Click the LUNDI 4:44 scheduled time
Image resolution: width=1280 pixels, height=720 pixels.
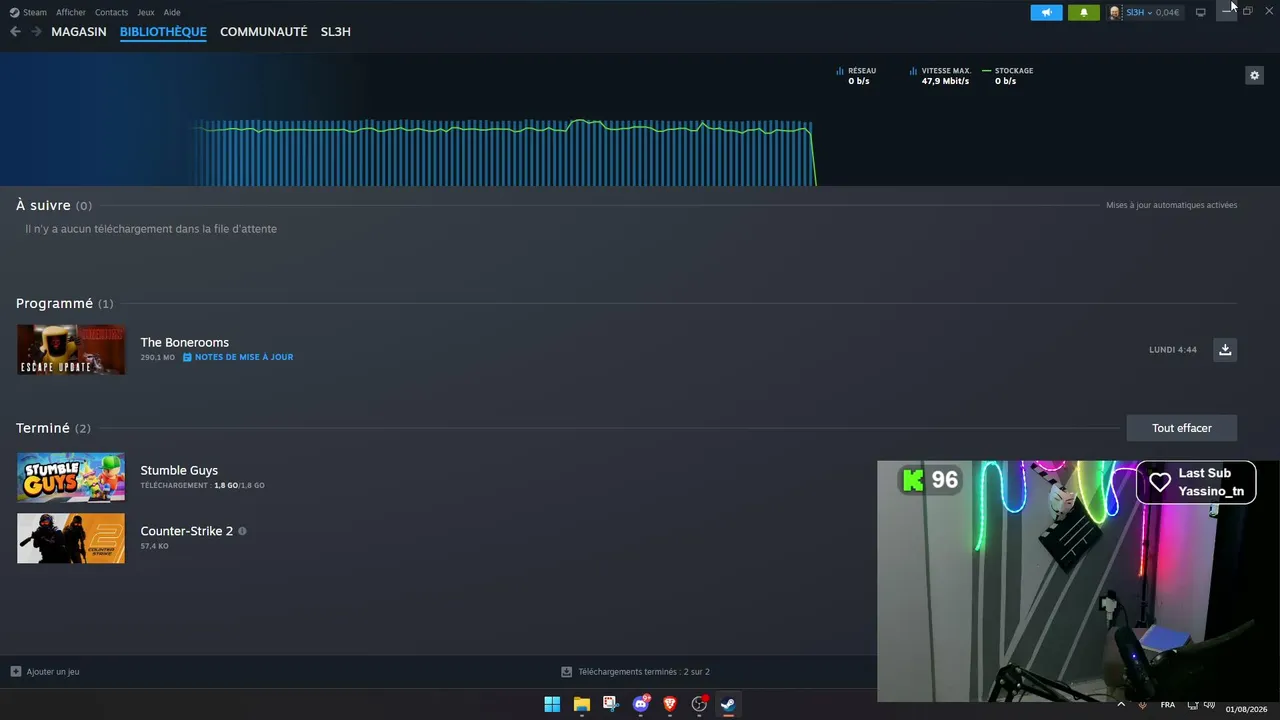(x=1173, y=350)
